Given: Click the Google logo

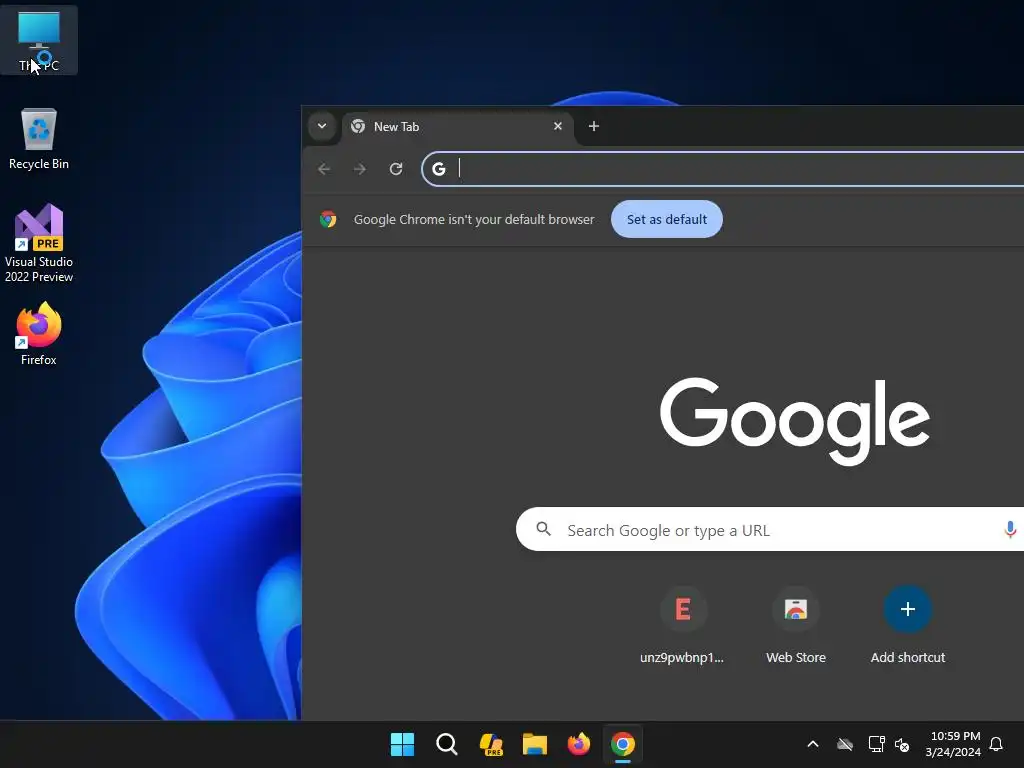Looking at the screenshot, I should (795, 421).
